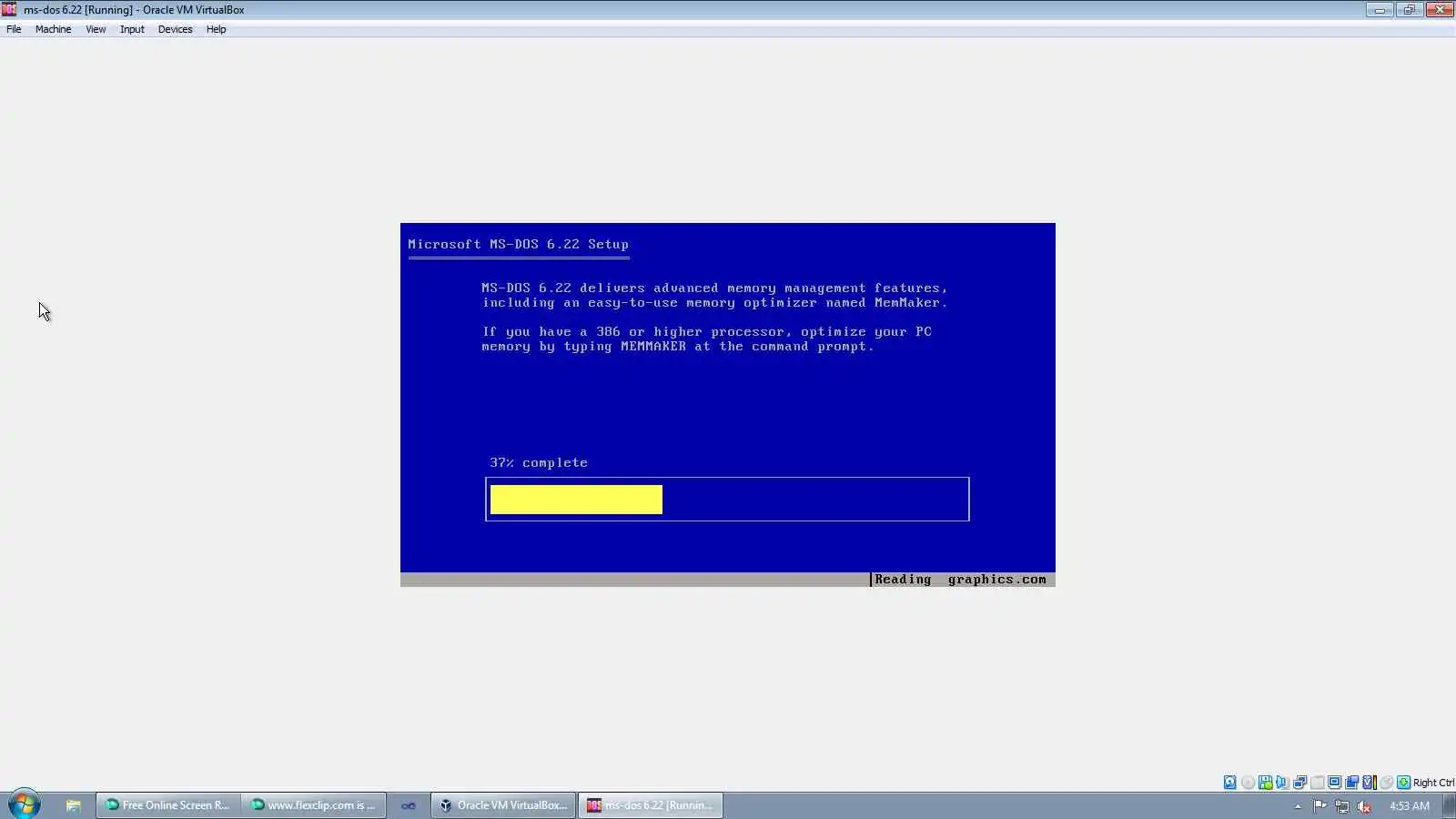Click the greyed mouse integration indicator
Screen dimensions: 1456x819
click(x=1386, y=783)
